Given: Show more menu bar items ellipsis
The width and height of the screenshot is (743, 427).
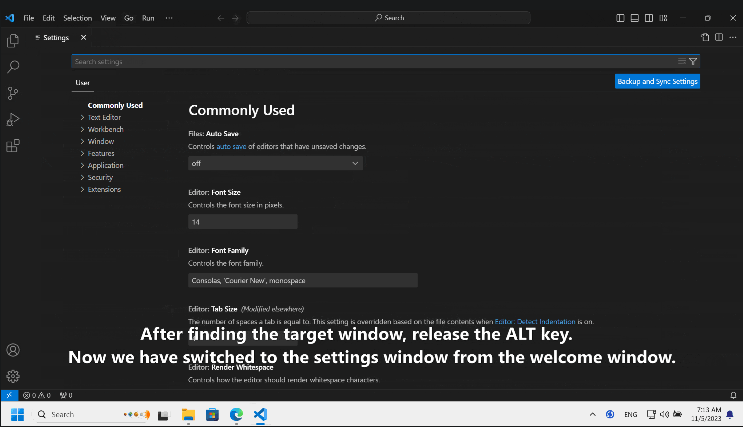Looking at the screenshot, I should click(x=169, y=18).
